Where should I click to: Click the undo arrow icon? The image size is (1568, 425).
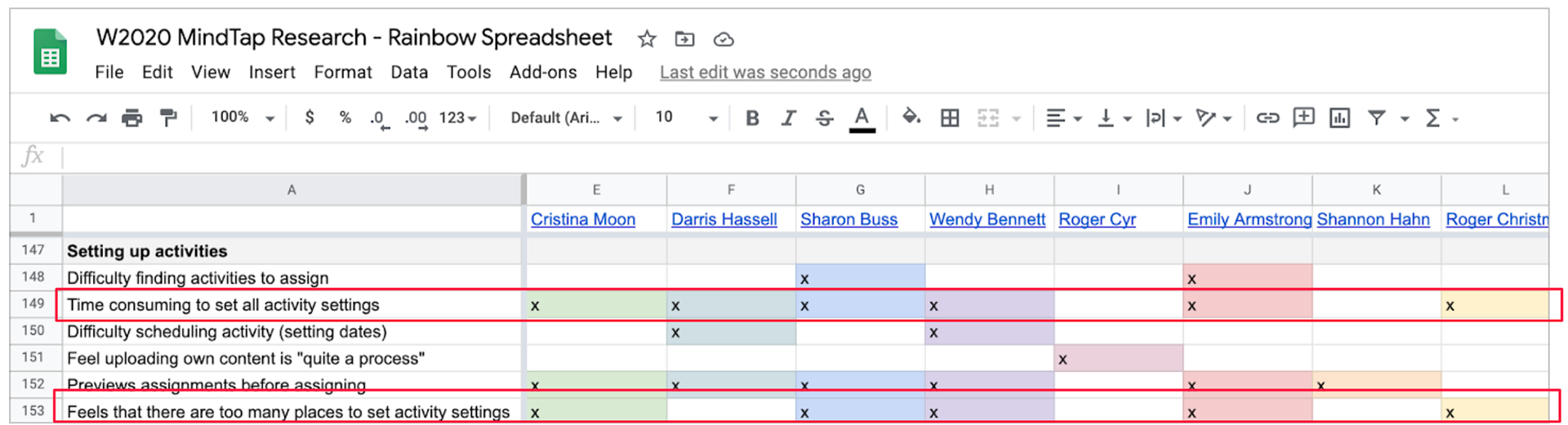coord(60,118)
